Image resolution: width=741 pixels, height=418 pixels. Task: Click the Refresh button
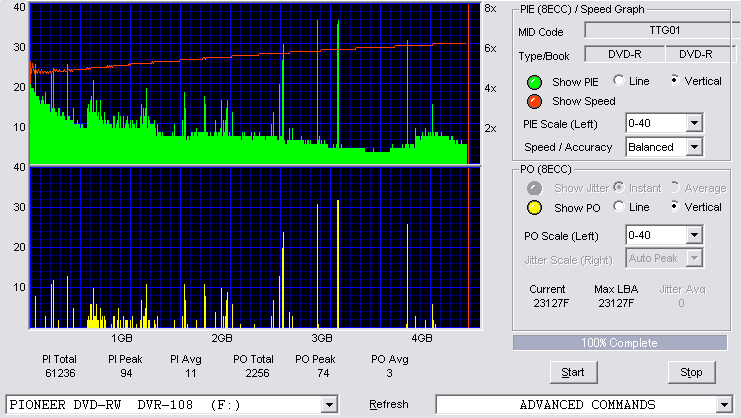(x=388, y=405)
